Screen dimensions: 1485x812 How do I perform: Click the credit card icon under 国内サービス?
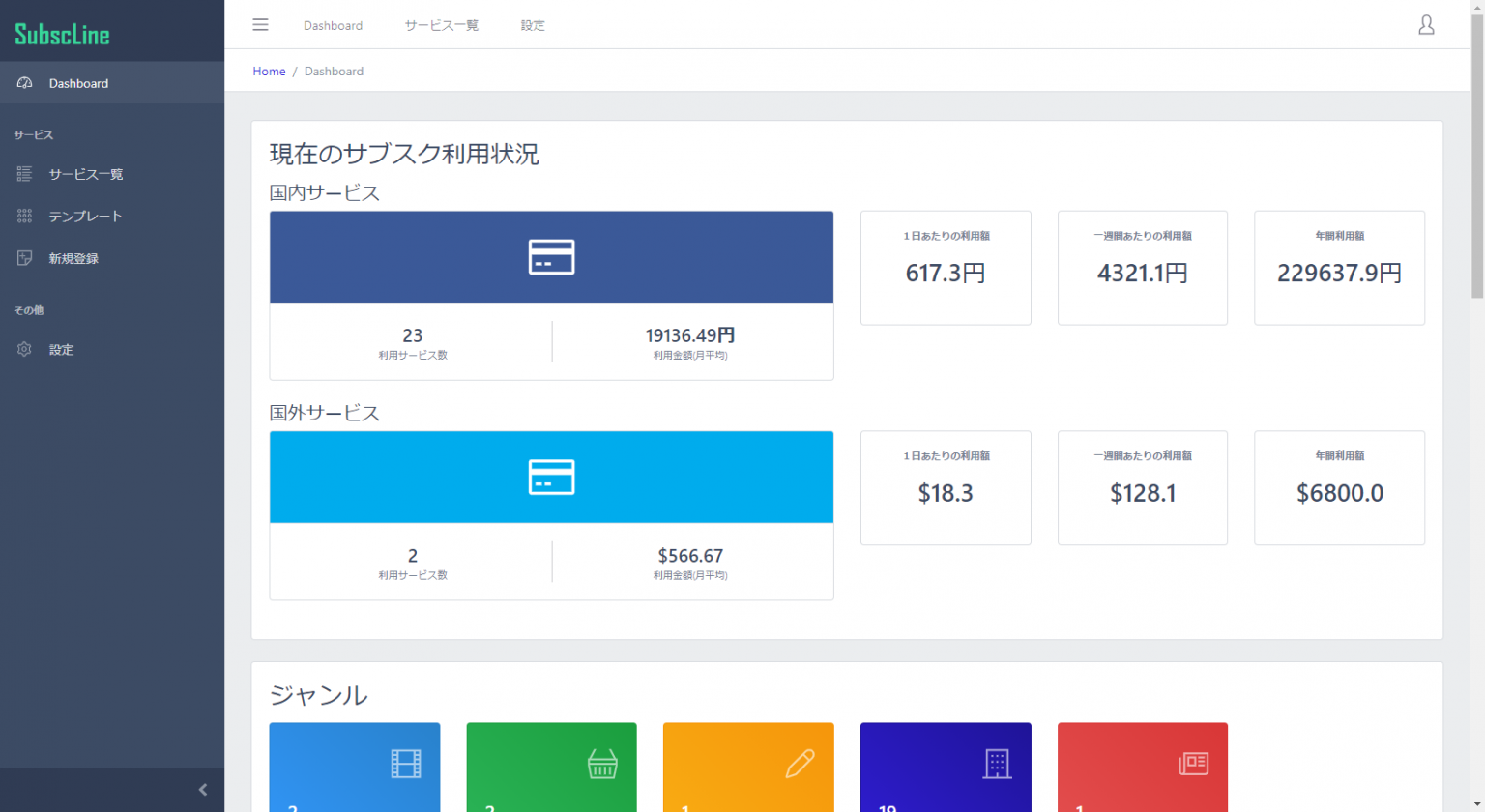551,257
